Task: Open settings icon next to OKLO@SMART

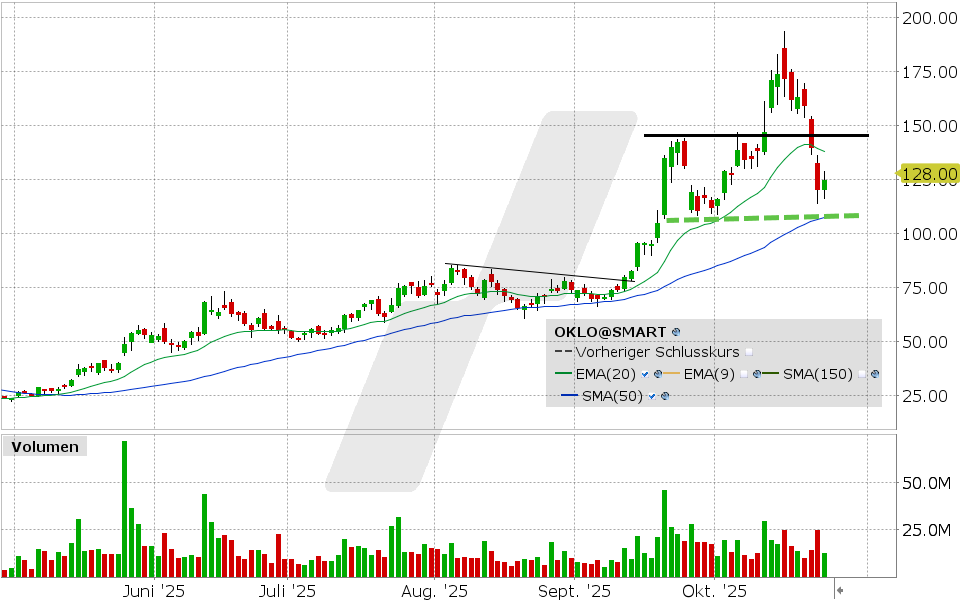Action: click(676, 331)
